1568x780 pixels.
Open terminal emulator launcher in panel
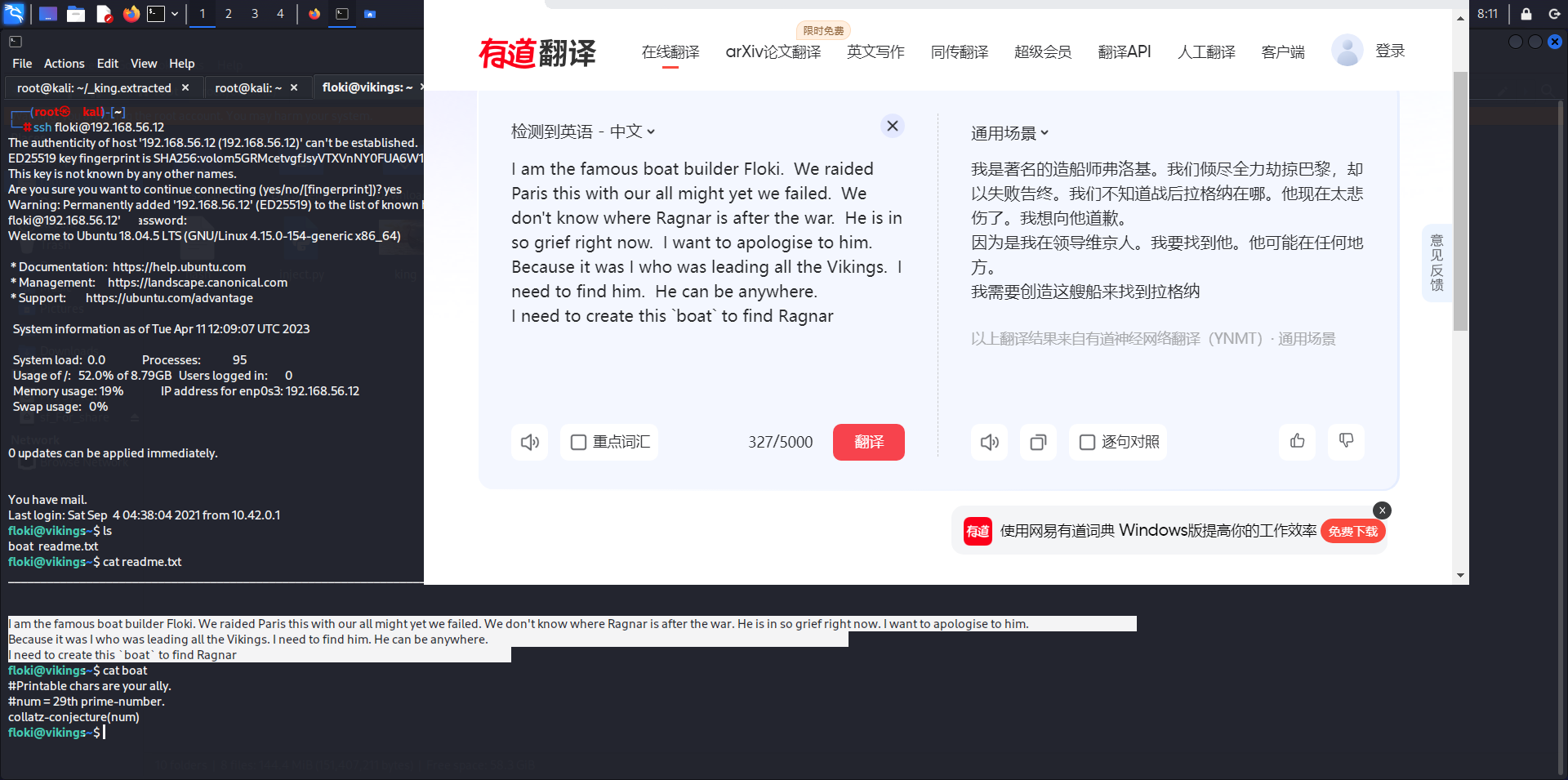coord(156,14)
